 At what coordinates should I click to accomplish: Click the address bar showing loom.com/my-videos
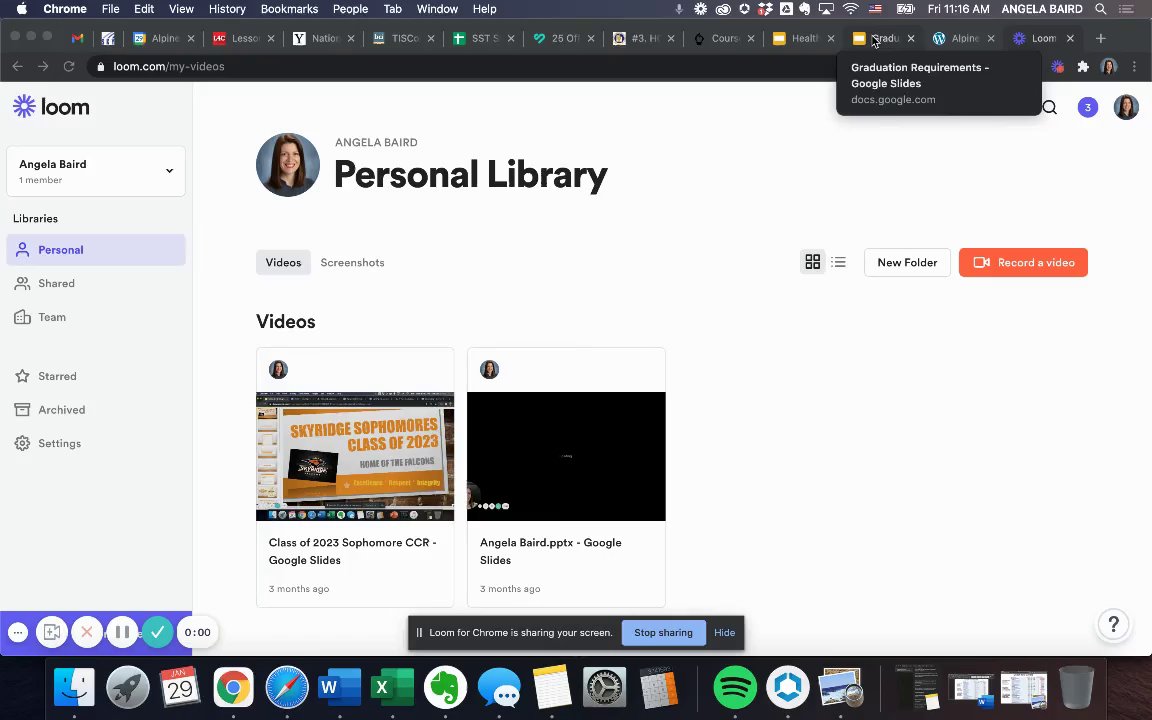[463, 66]
